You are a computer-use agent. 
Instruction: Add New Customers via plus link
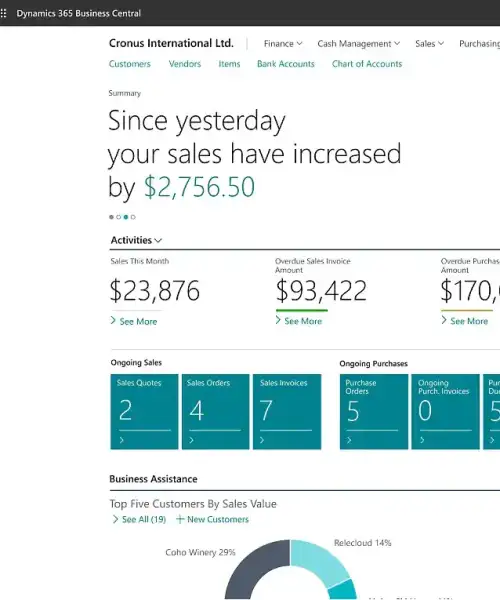pos(212,520)
